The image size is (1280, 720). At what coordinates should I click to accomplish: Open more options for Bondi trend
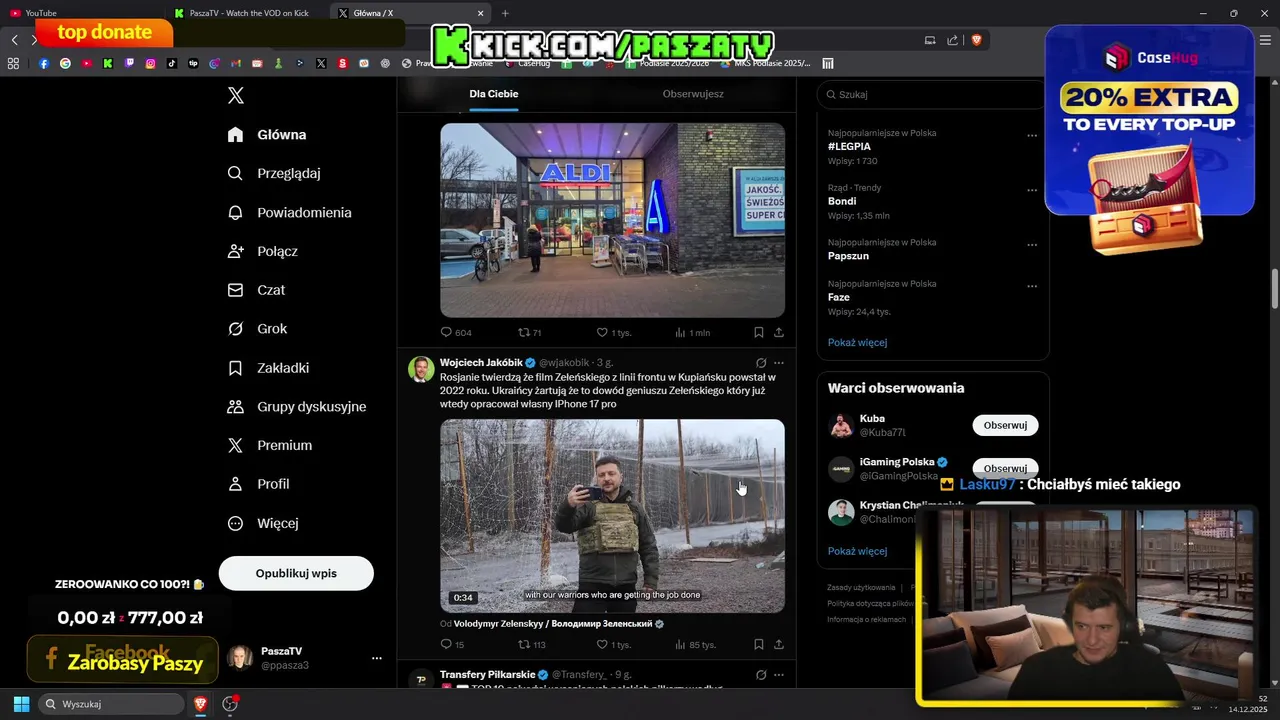tap(1032, 190)
